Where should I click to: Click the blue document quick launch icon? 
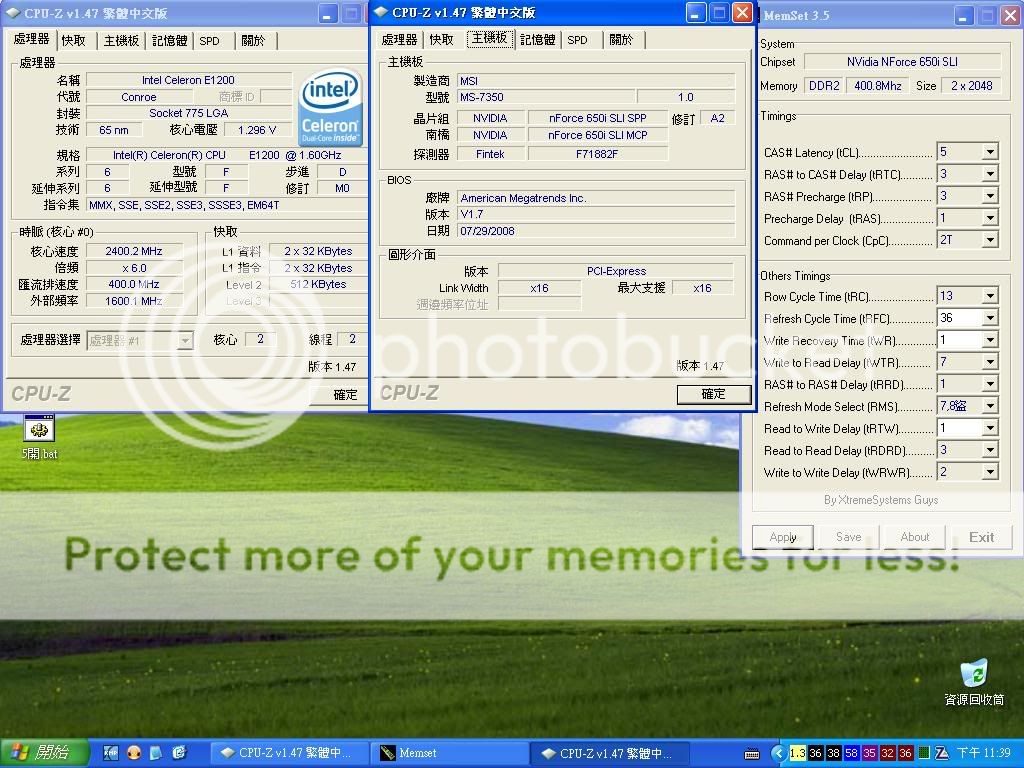[x=156, y=753]
